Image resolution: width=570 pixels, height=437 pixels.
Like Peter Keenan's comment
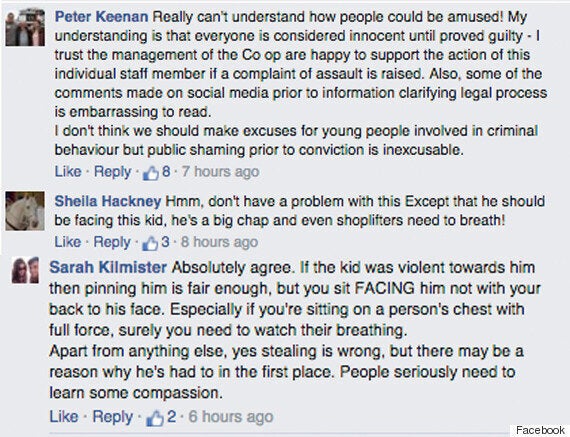pyautogui.click(x=68, y=172)
